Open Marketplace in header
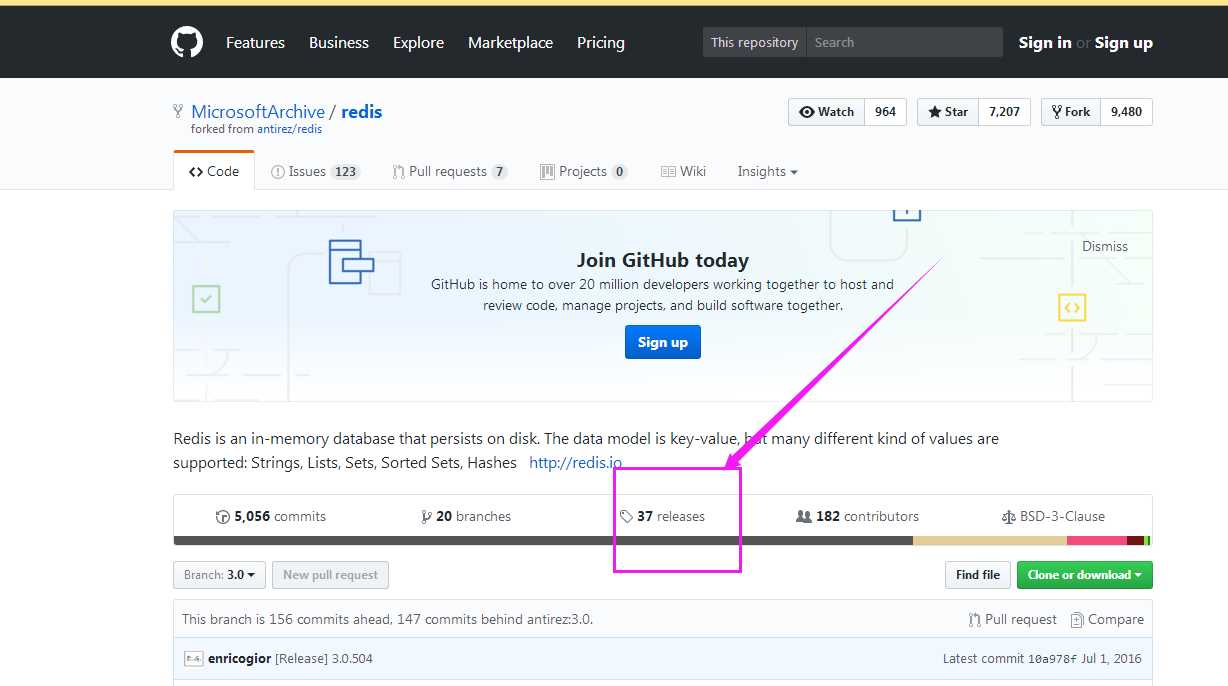 [510, 42]
